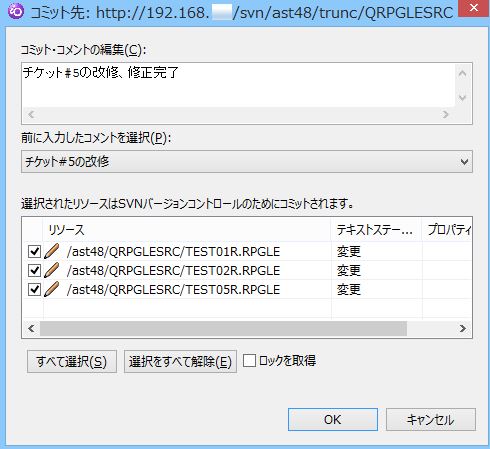Click the 選択をすべて解除 button
Screen dimensions: 490x449
pos(180,361)
